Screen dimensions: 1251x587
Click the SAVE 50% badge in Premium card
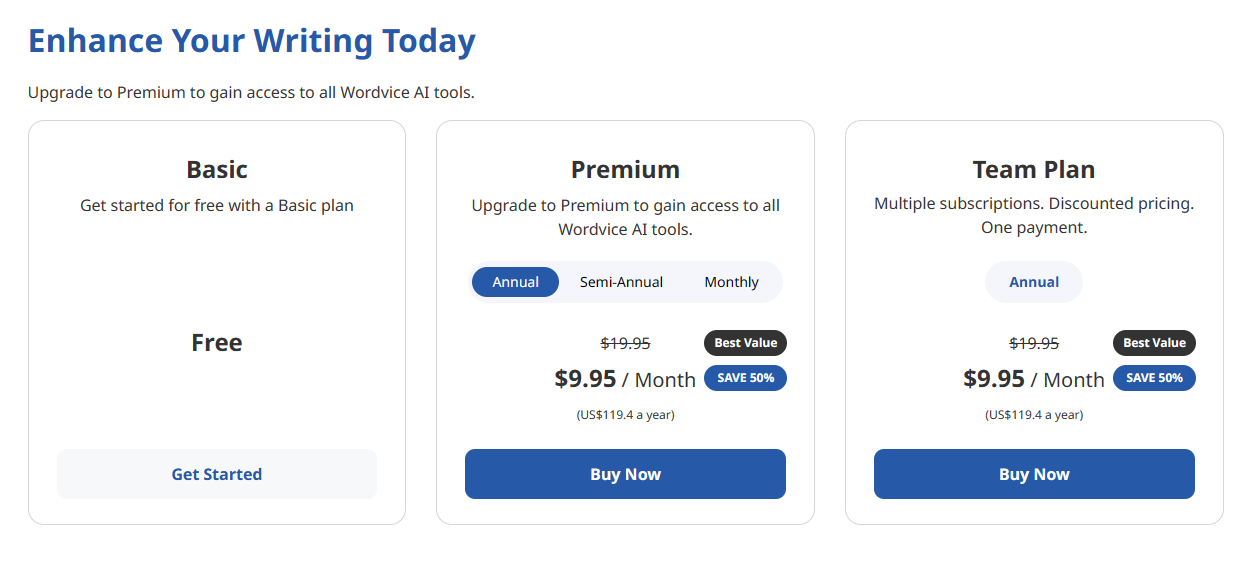coord(746,378)
